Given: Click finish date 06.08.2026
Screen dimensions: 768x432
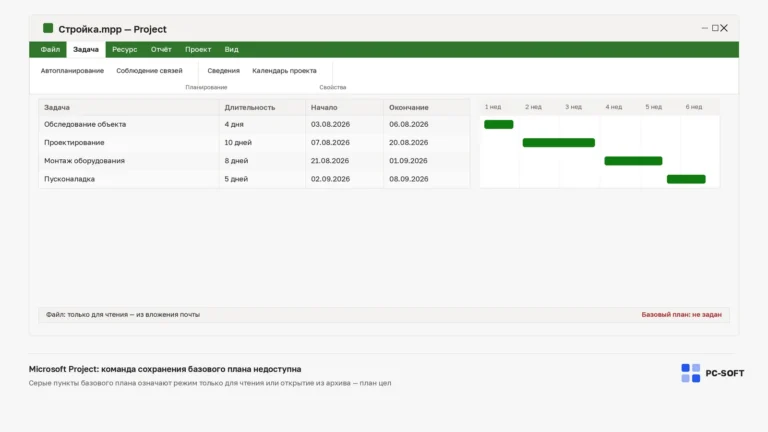Looking at the screenshot, I should pos(408,124).
